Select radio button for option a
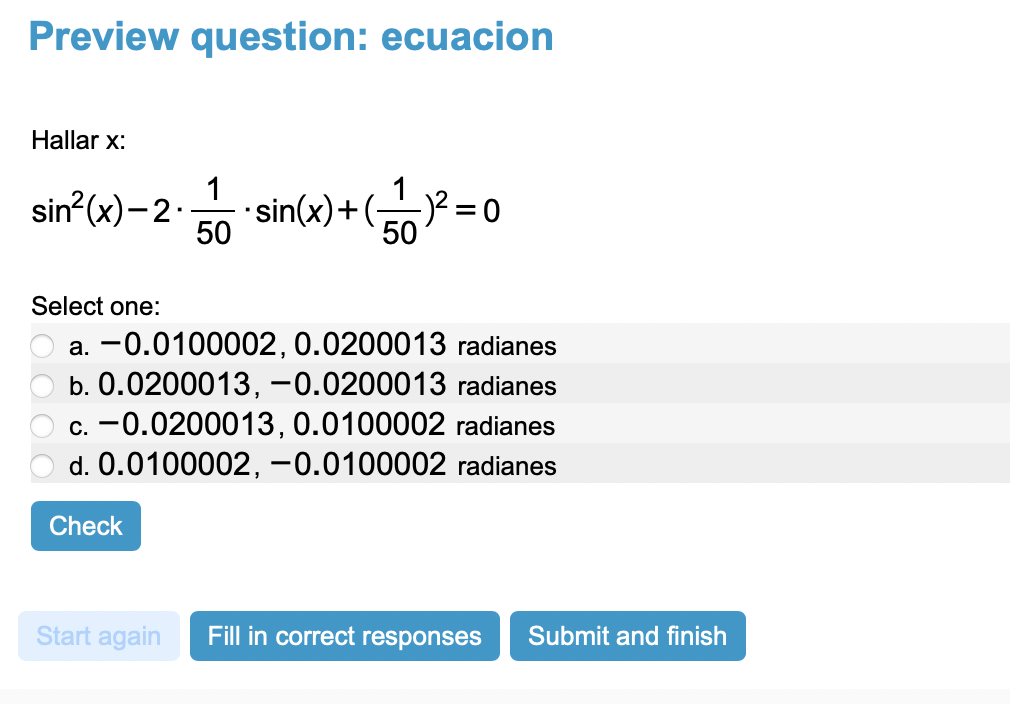This screenshot has height=704, width=1010. point(42,346)
